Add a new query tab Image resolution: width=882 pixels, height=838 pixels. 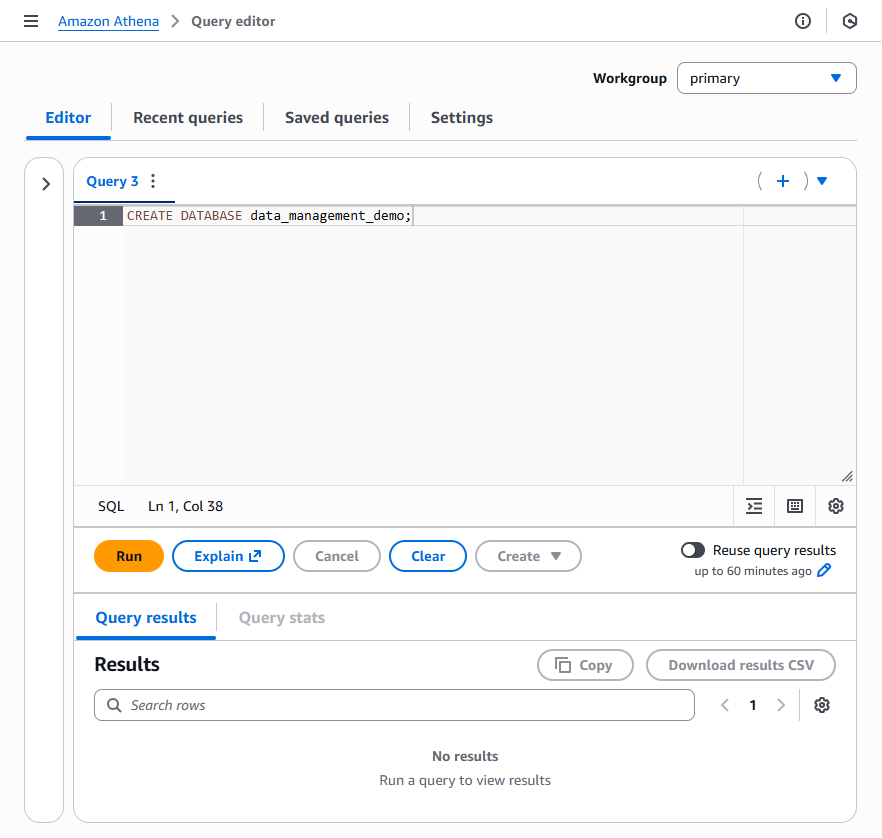point(783,181)
